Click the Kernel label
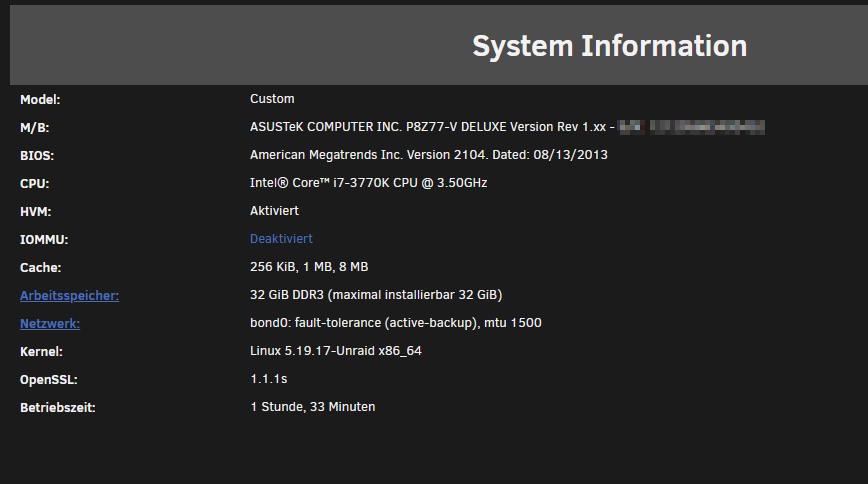The height and width of the screenshot is (484, 868). pyautogui.click(x=41, y=352)
